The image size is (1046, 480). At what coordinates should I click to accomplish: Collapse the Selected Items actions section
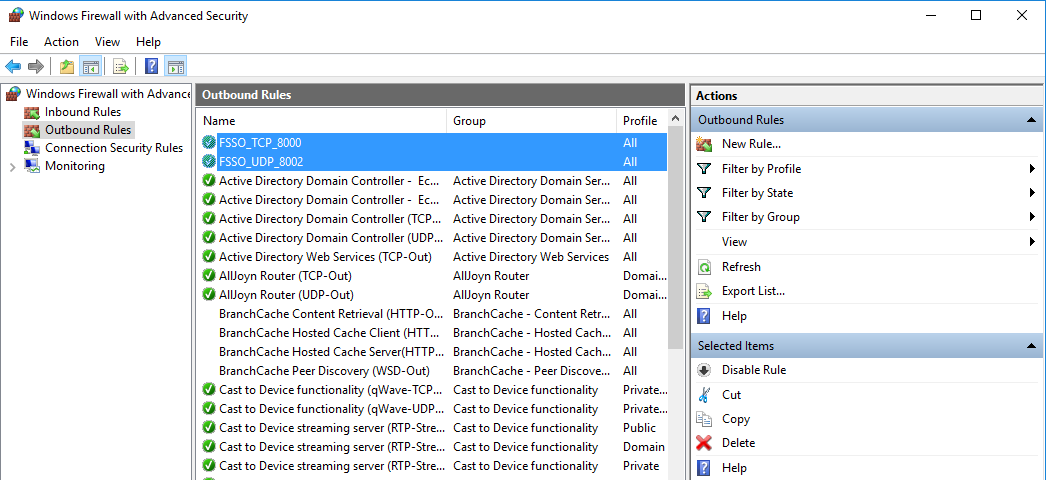(x=1030, y=346)
